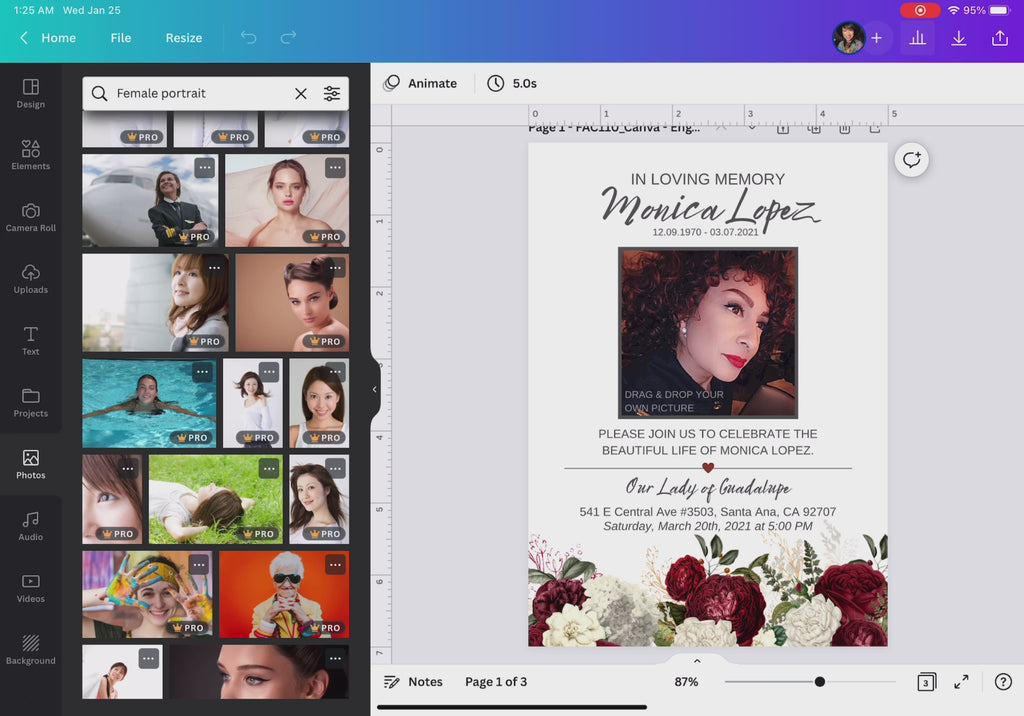Select the Monica Lopez script title
The image size is (1024, 716).
pyautogui.click(x=709, y=209)
